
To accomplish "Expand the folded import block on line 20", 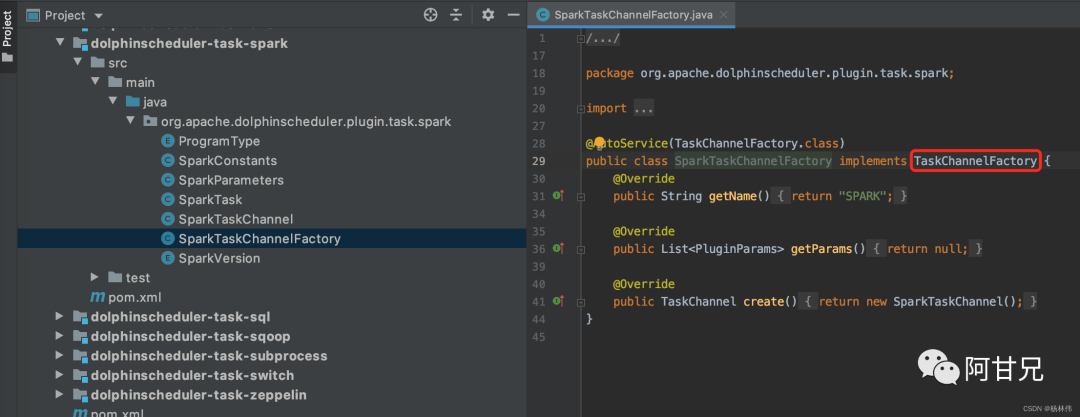I will pyautogui.click(x=643, y=109).
